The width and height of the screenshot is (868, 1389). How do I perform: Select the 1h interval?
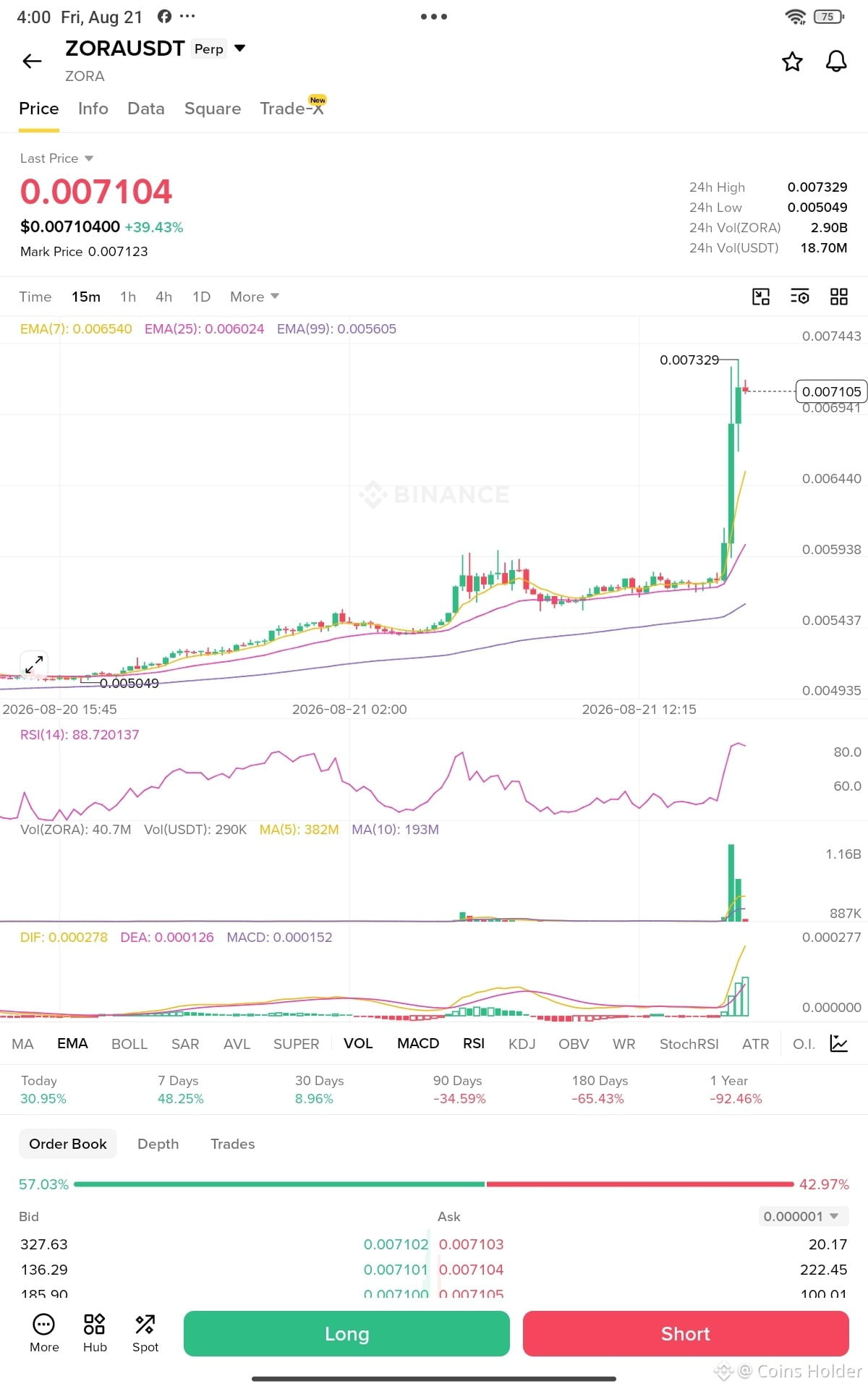tap(128, 297)
